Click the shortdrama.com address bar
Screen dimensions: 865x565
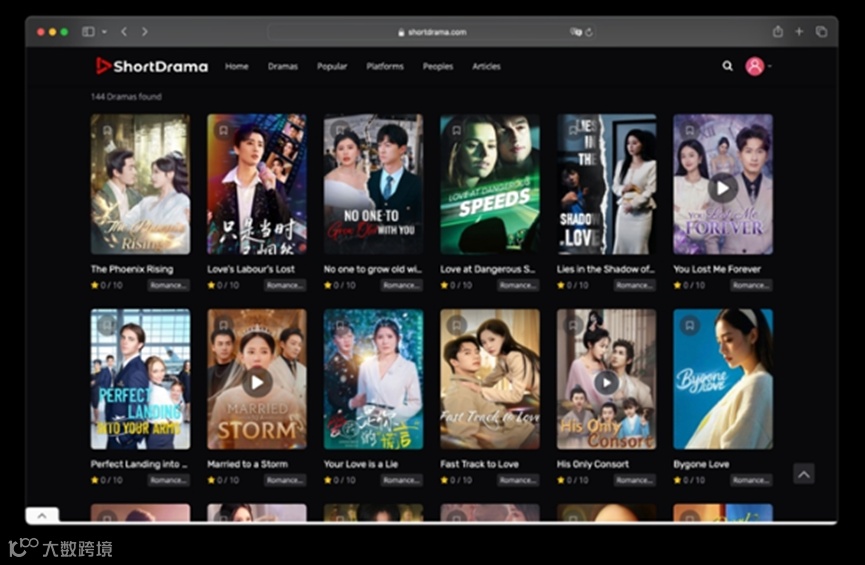(432, 32)
